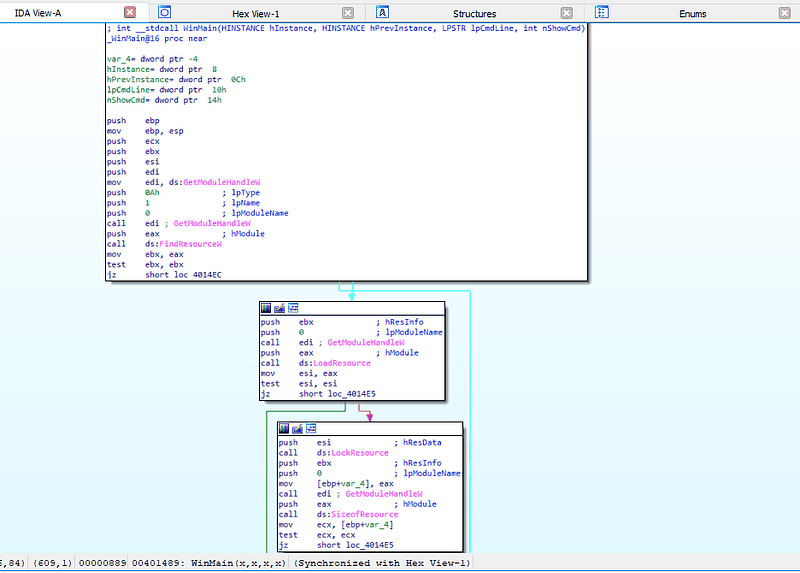The width and height of the screenshot is (800, 573).
Task: Close the Structures tab
Action: (567, 13)
